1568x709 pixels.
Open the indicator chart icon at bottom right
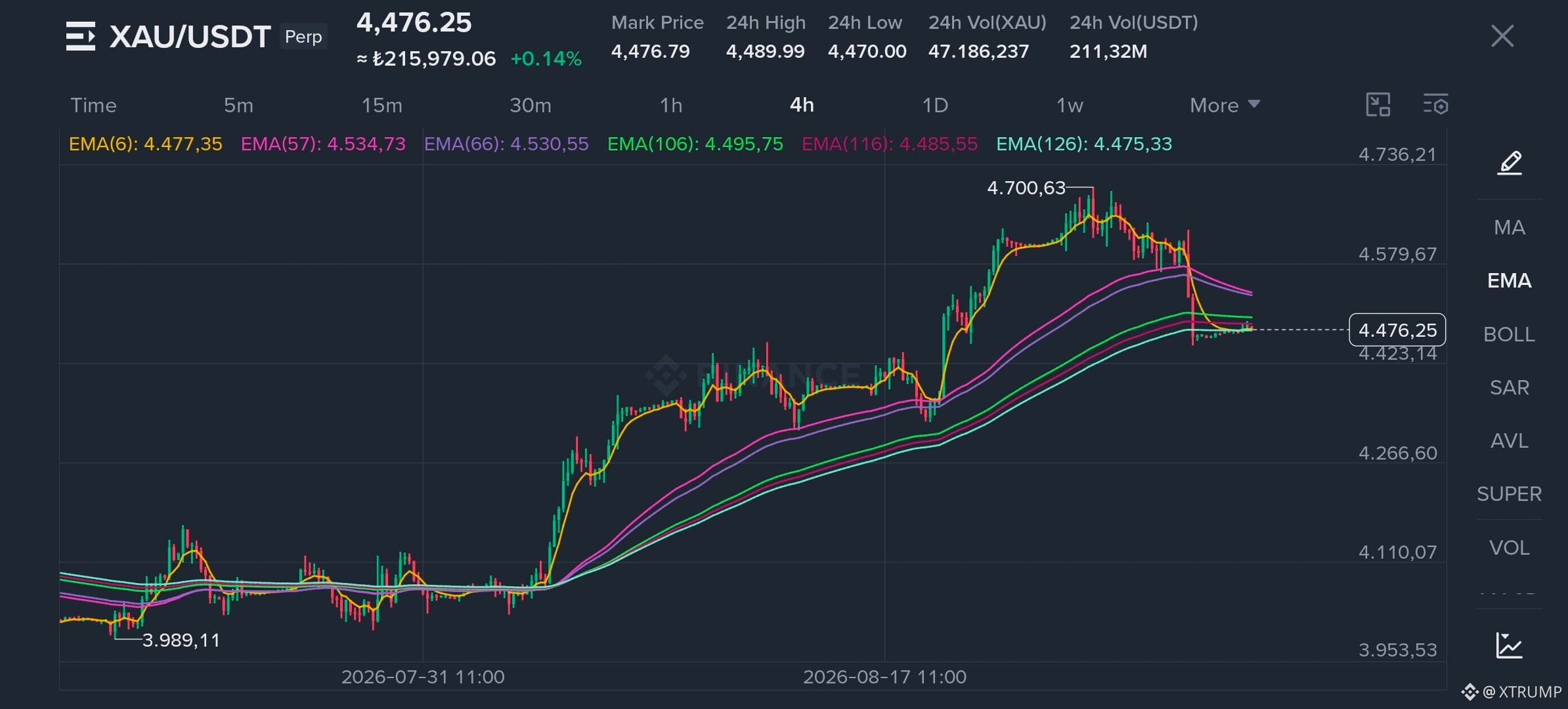tap(1509, 645)
